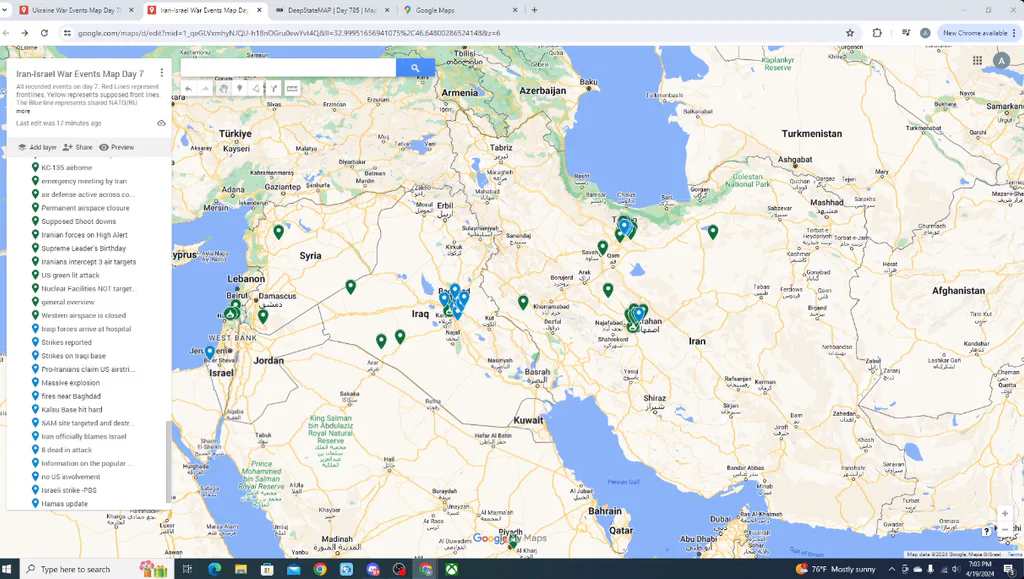The width and height of the screenshot is (1024, 579).
Task: Open Microsoft Edge from the taskbar
Action: point(215,569)
